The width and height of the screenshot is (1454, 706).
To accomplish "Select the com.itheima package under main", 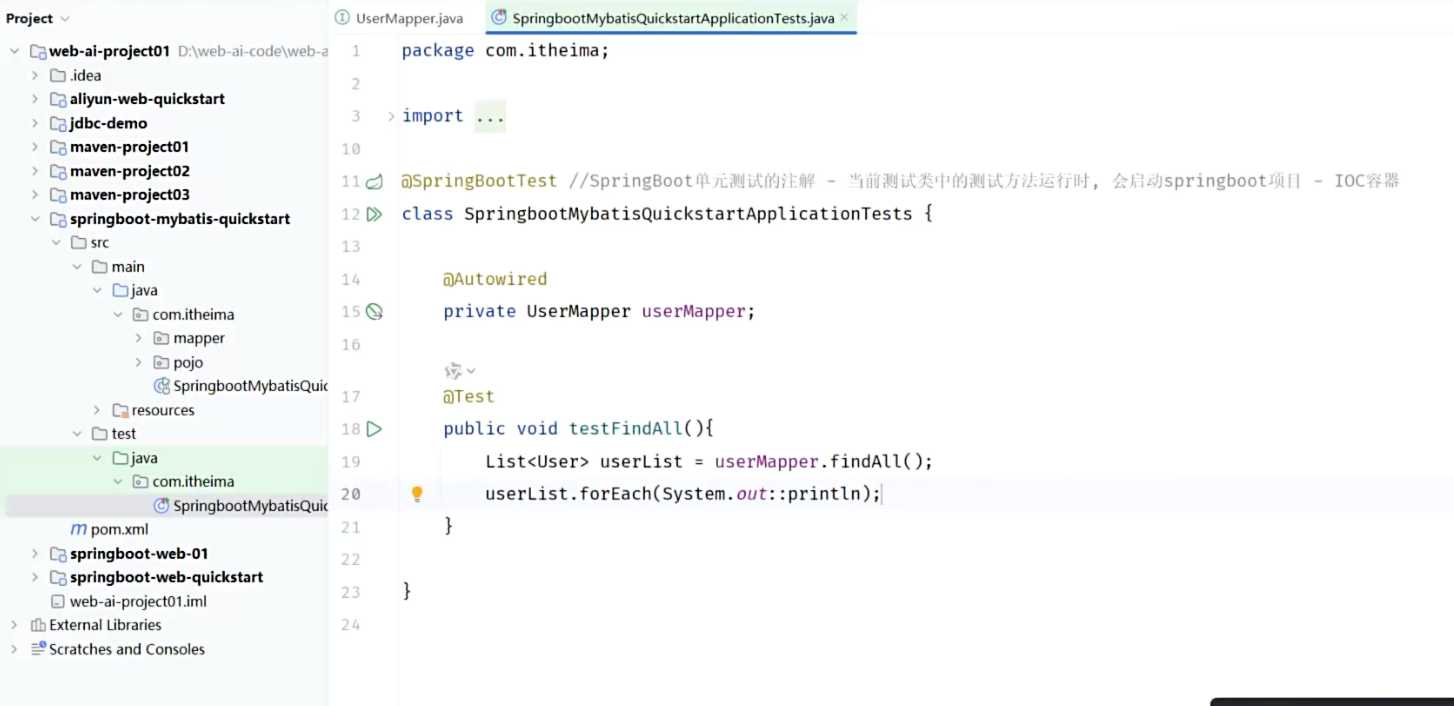I will [x=193, y=314].
